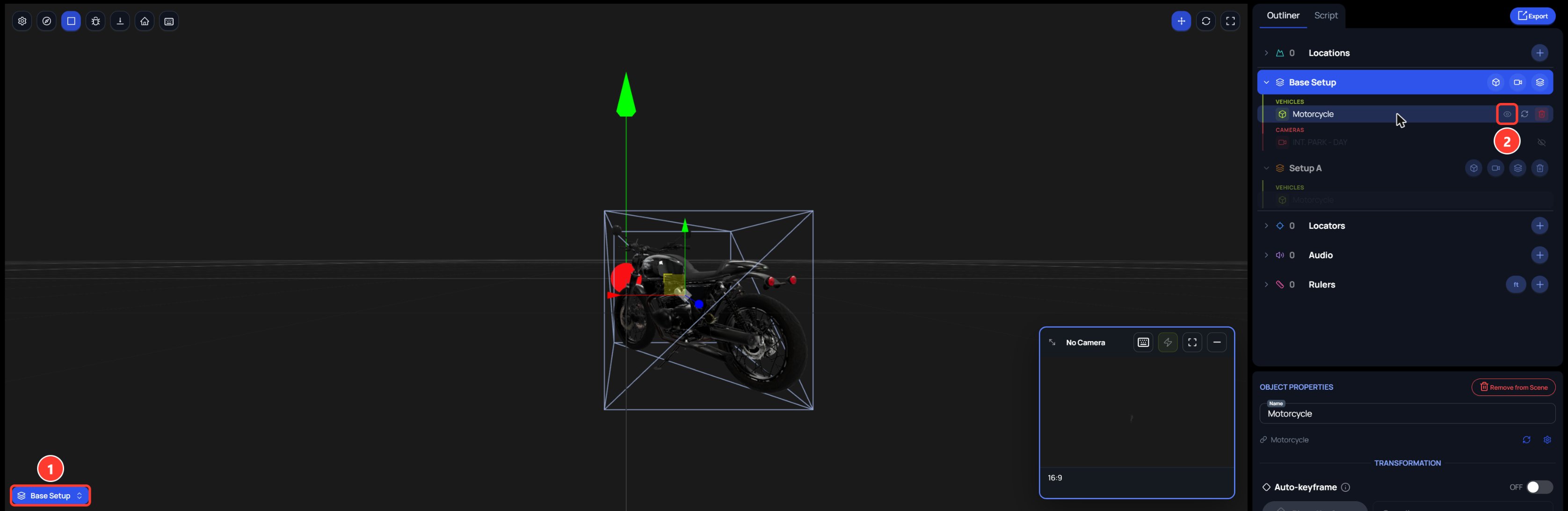Add a new Ruler with plus button

[x=1539, y=285]
